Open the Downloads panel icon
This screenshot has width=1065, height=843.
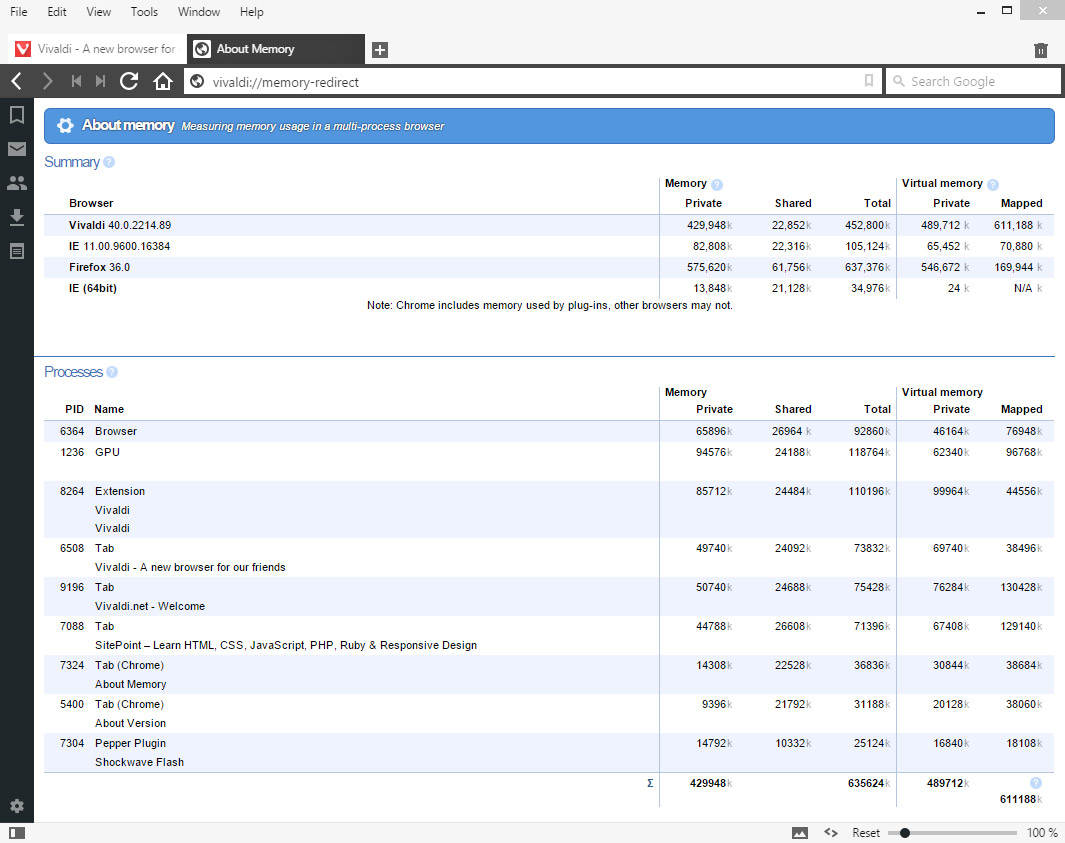(16, 217)
